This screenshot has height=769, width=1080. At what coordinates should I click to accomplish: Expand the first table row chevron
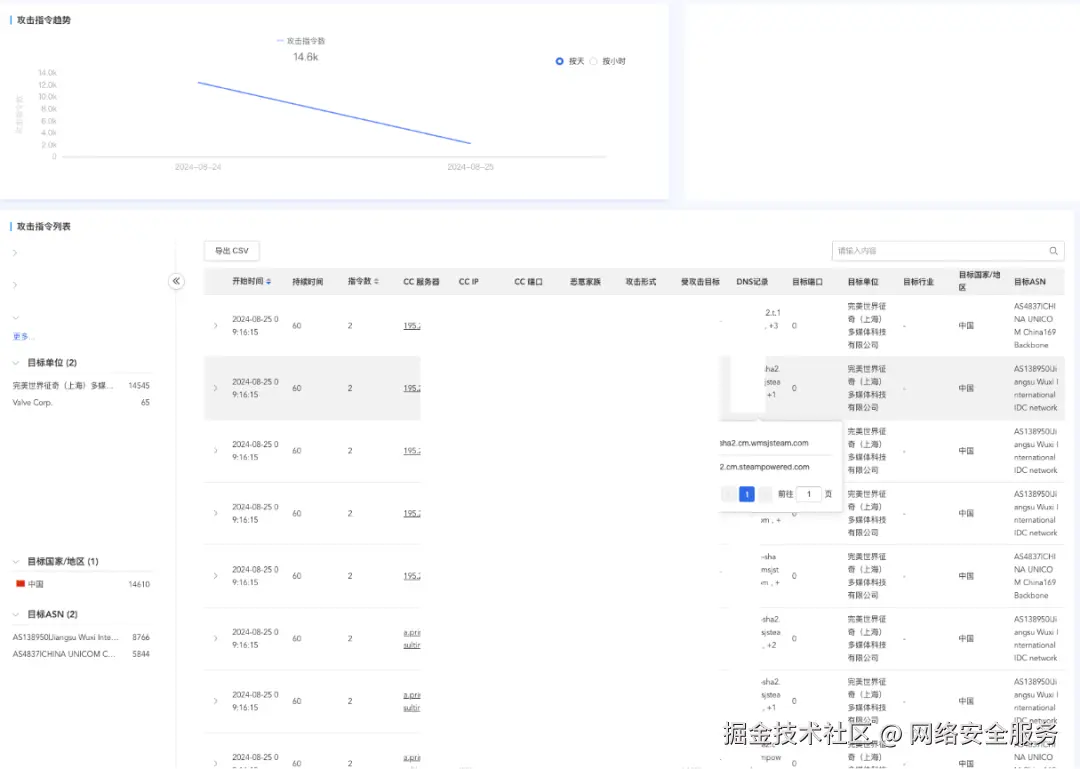click(x=215, y=325)
